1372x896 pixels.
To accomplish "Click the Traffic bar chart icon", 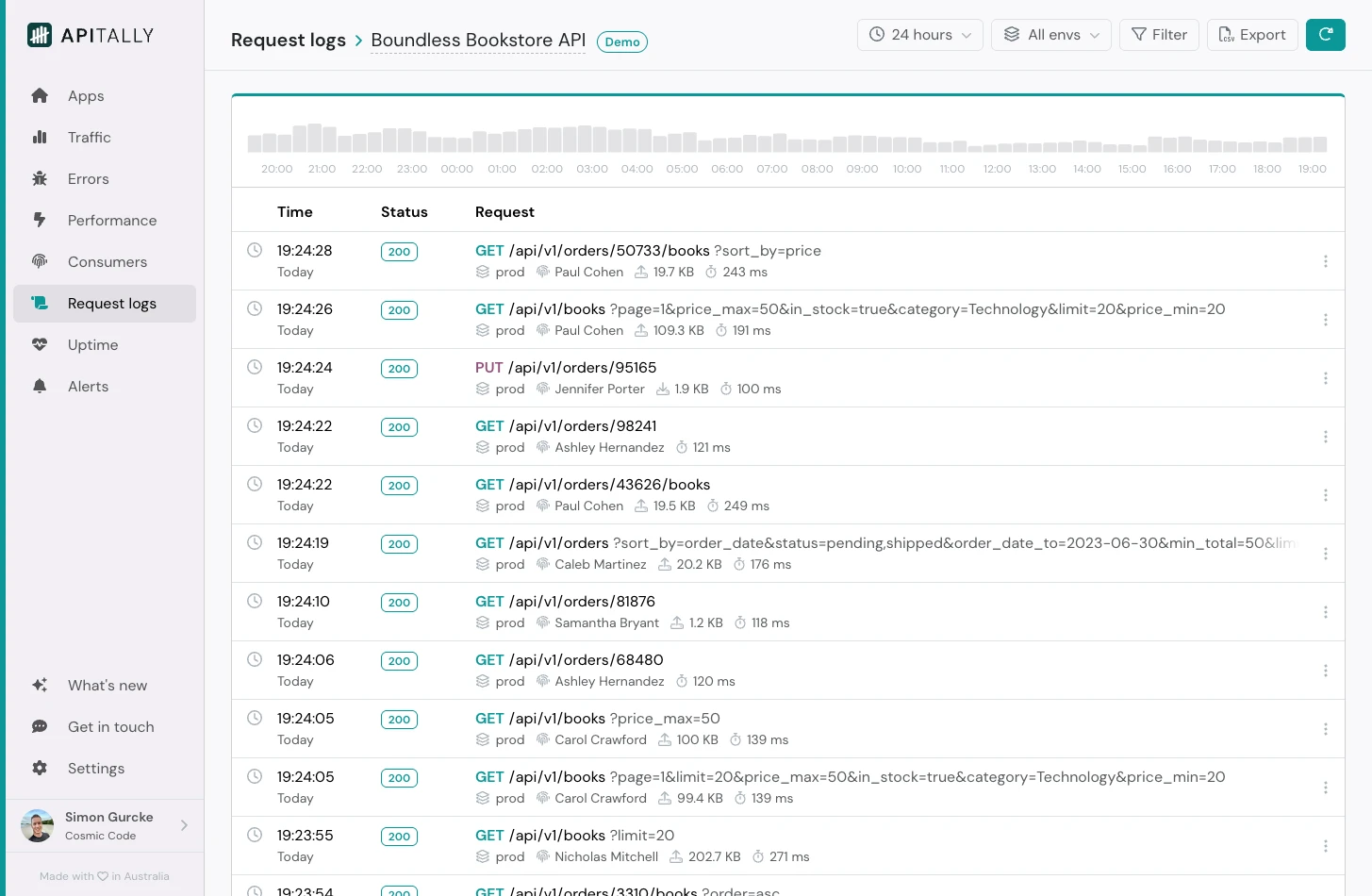I will pyautogui.click(x=40, y=138).
